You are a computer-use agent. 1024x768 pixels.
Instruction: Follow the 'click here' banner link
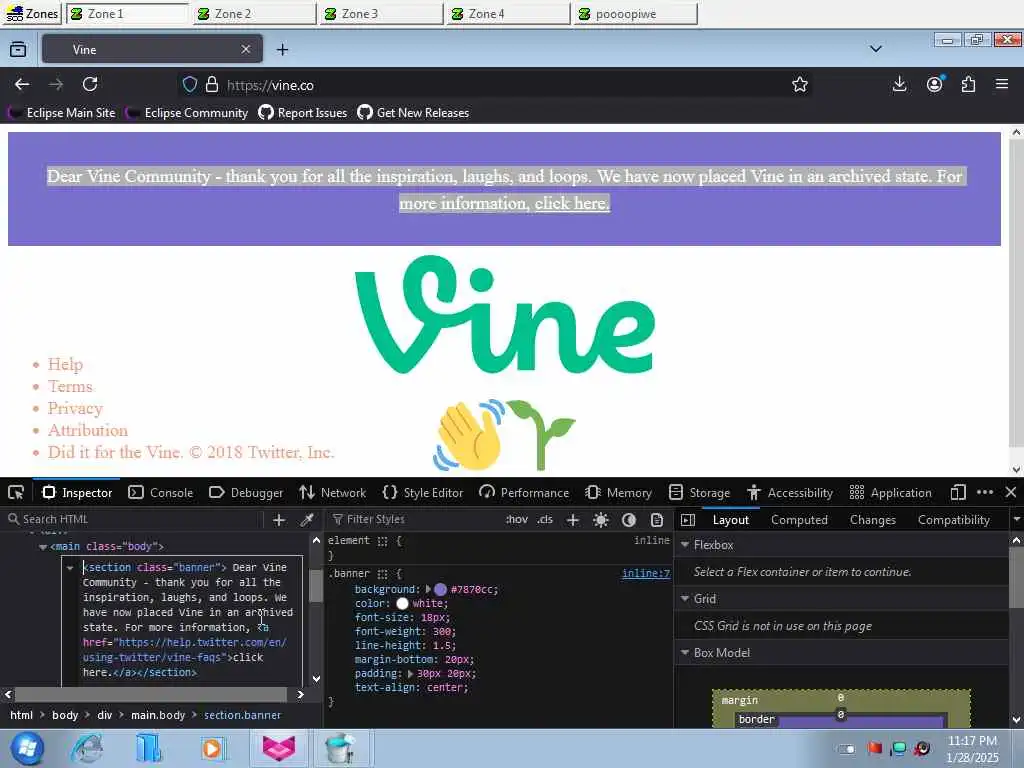click(x=572, y=204)
